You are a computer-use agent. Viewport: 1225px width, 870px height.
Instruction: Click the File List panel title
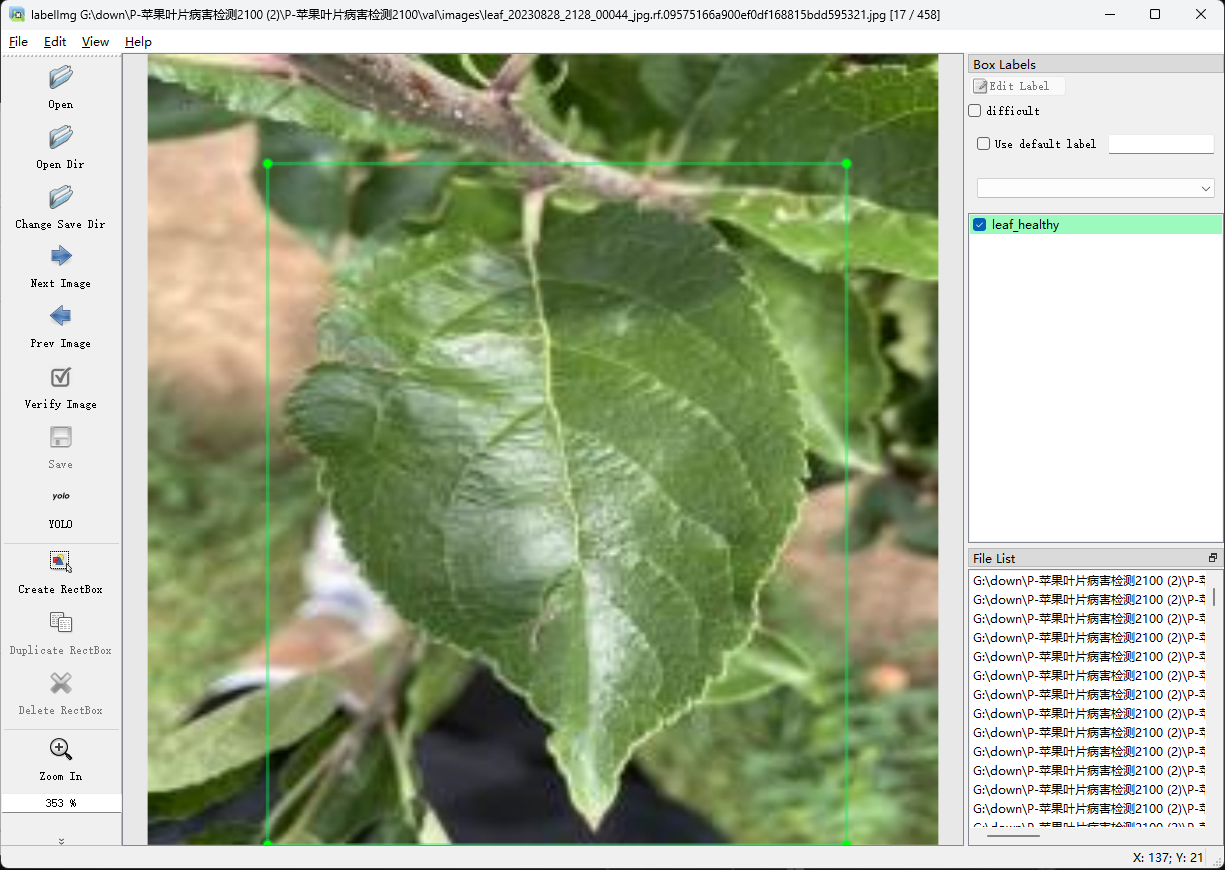point(994,558)
